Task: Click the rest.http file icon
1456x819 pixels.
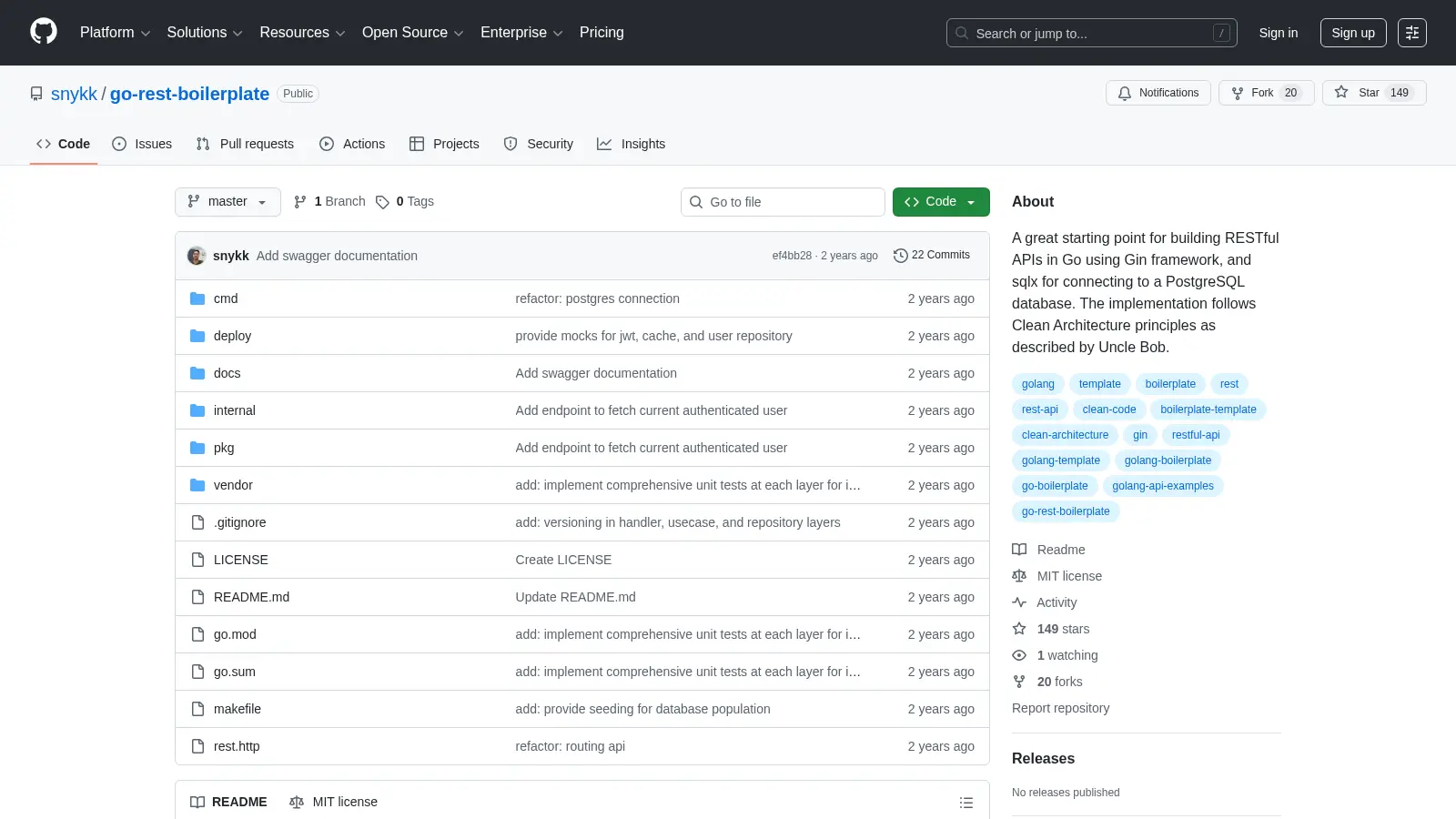Action: pyautogui.click(x=197, y=746)
